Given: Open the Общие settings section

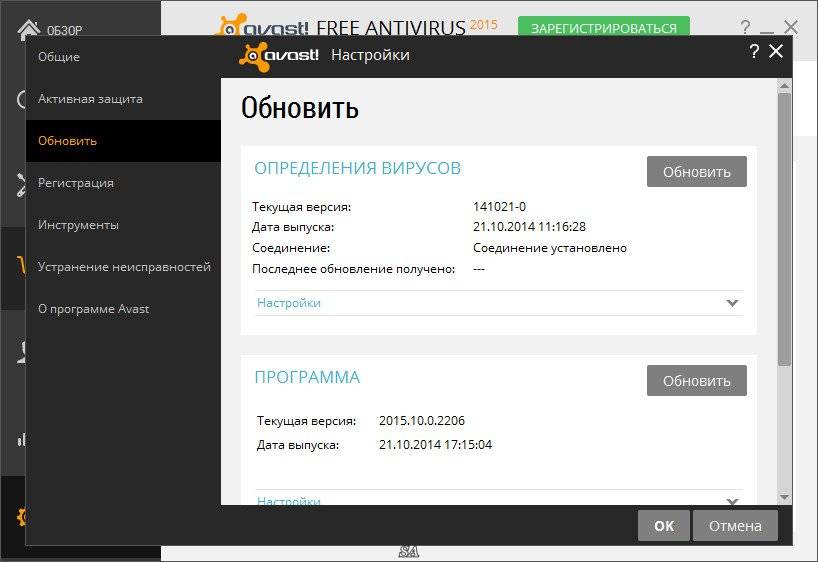Looking at the screenshot, I should (124, 57).
